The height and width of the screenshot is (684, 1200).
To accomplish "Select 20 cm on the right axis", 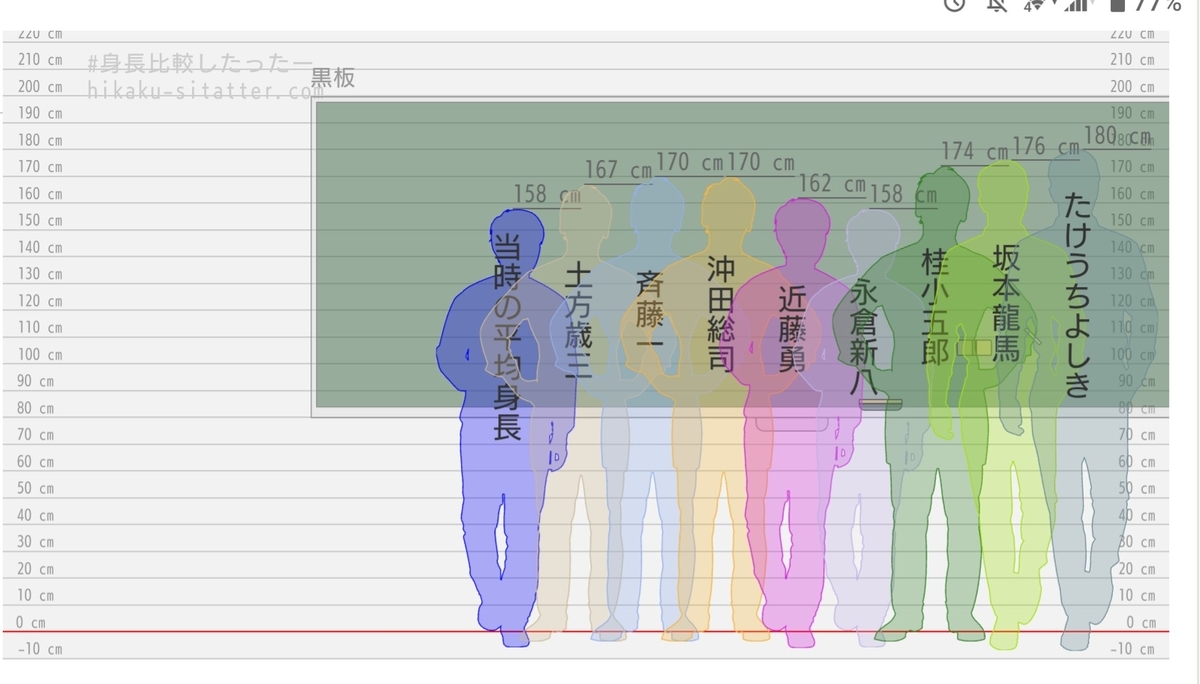I will (x=1136, y=569).
